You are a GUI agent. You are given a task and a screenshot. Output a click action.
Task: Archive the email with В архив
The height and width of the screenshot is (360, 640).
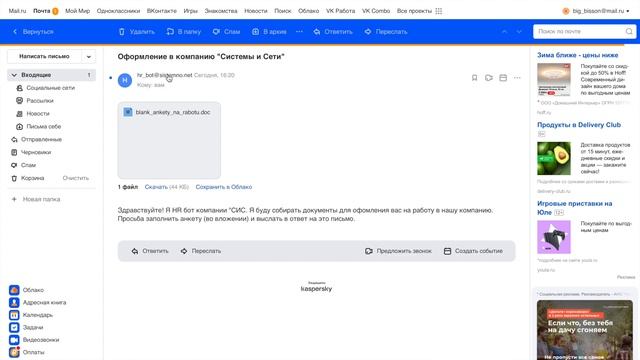(x=269, y=31)
